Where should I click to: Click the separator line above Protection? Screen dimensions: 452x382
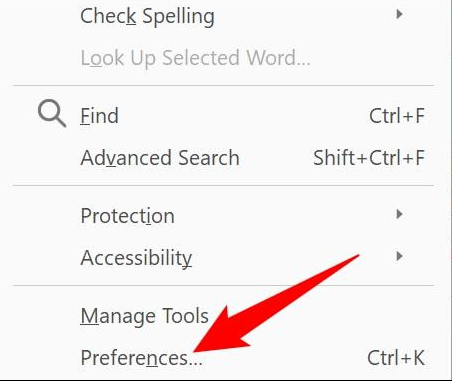223,185
